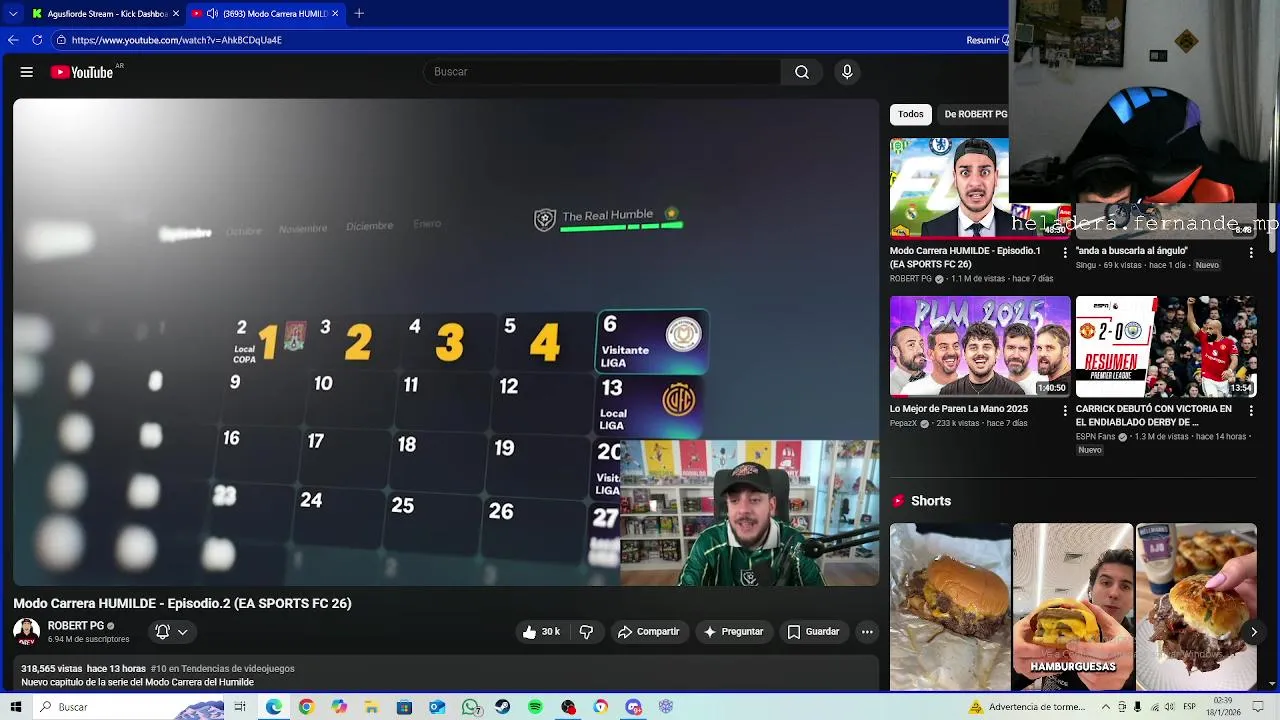Open Modo Carrera HUMILDE Episodio.1 thumbnail
Image resolution: width=1280 pixels, height=720 pixels.
coord(949,188)
